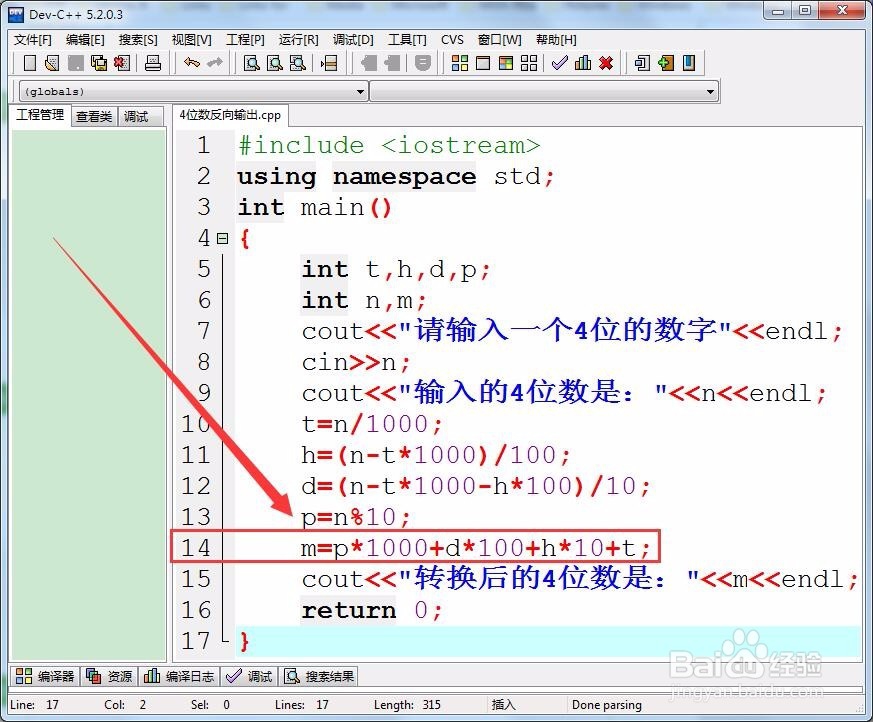Open the 工具[T] menu
This screenshot has height=722, width=873.
[x=407, y=40]
